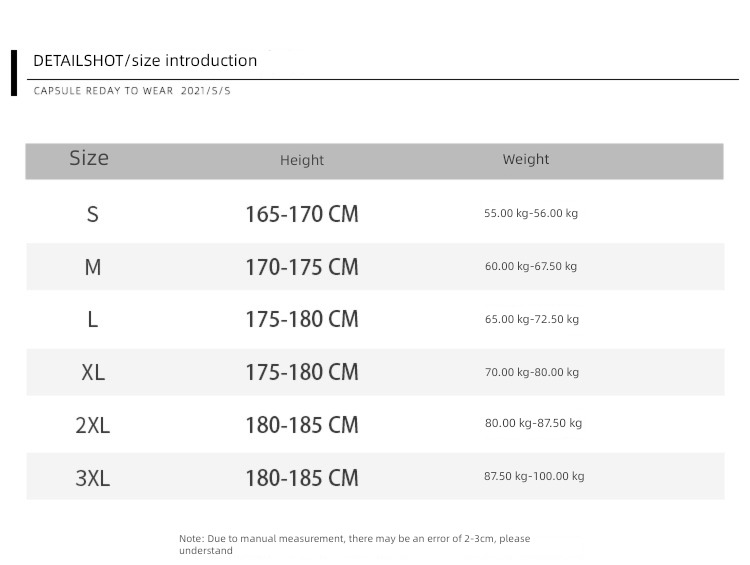Click the 170-175 CM height value
The height and width of the screenshot is (565, 750).
(x=302, y=267)
